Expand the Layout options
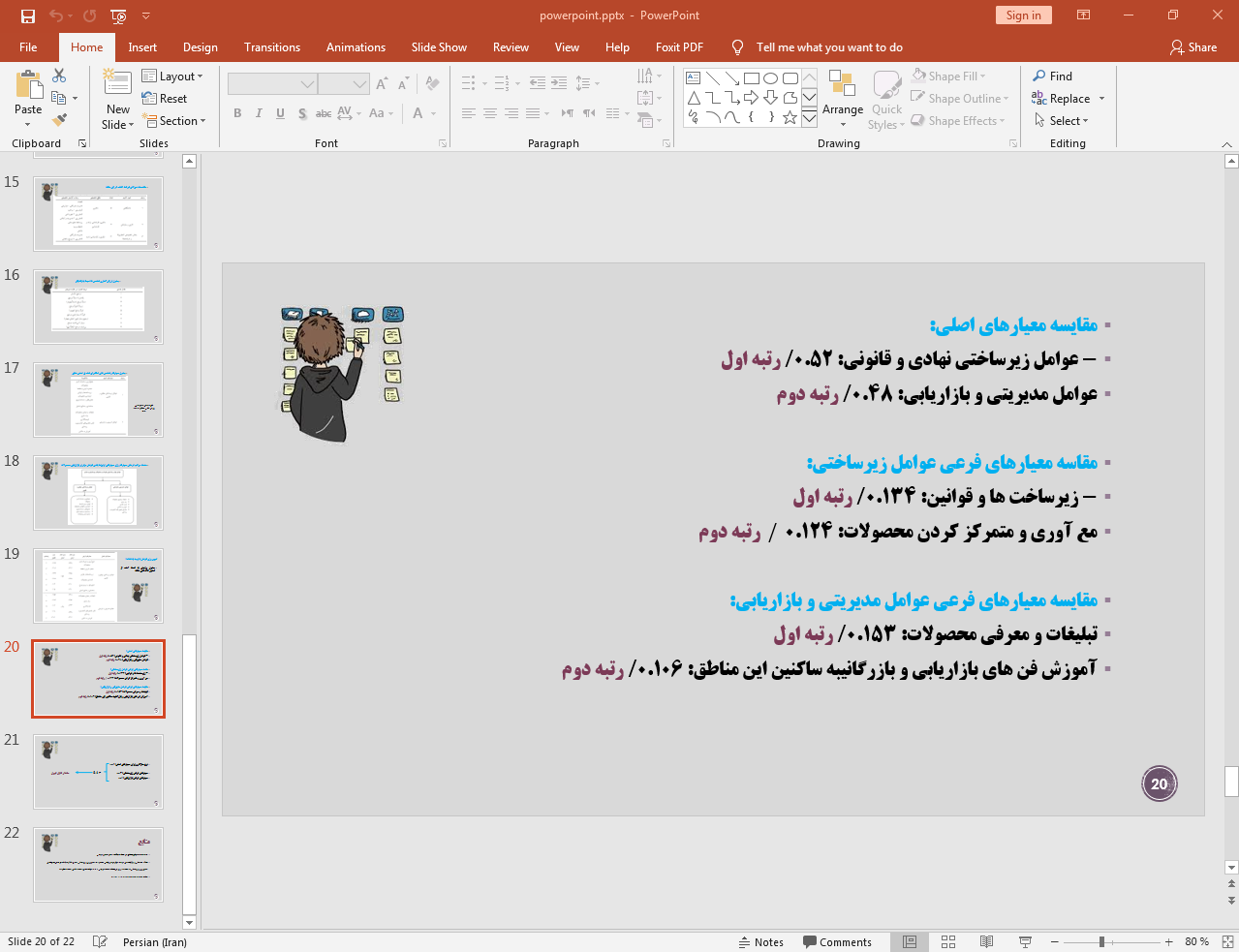This screenshot has height=952, width=1239. pyautogui.click(x=174, y=76)
